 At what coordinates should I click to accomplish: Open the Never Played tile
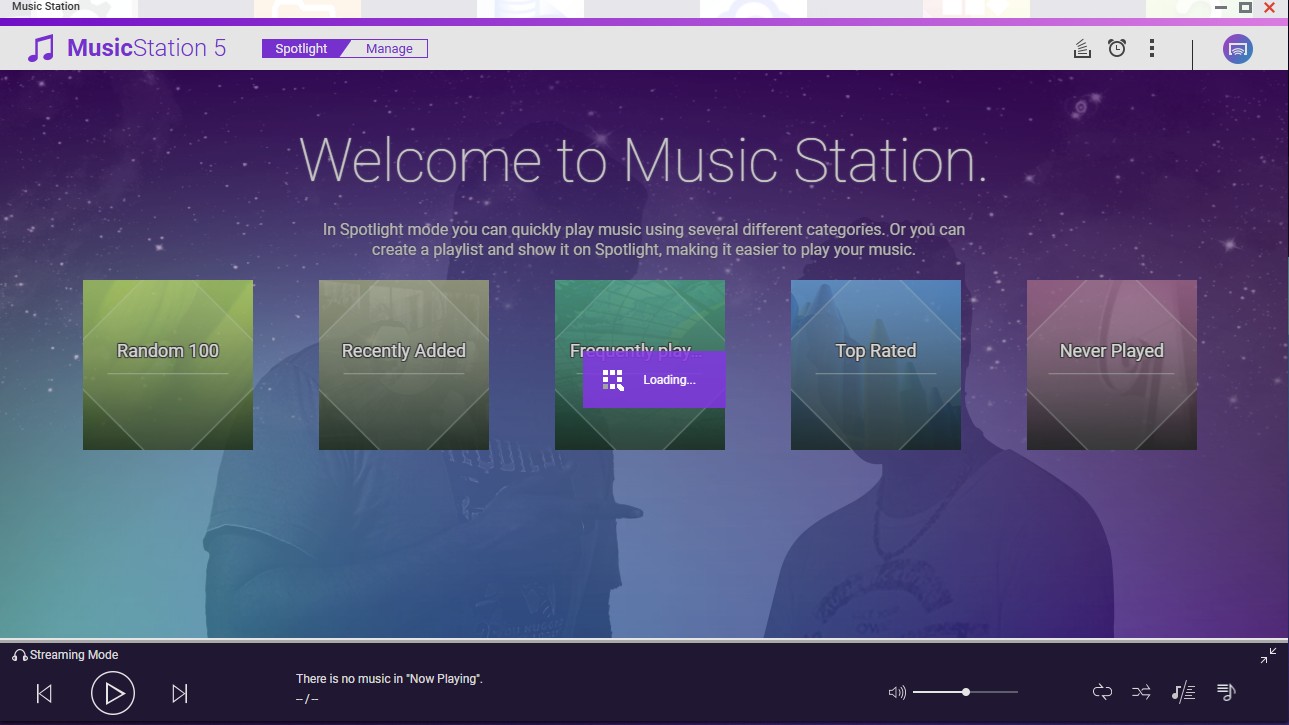(x=1112, y=365)
